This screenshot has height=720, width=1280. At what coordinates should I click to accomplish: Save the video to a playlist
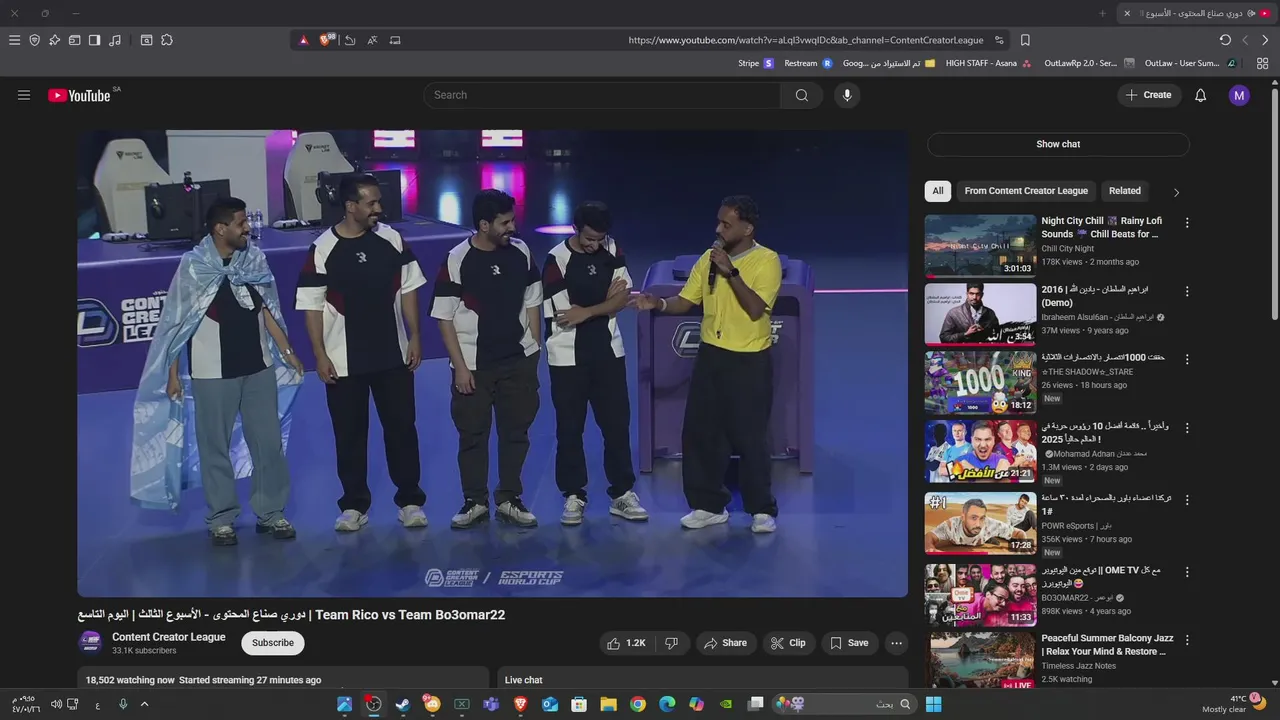(849, 643)
